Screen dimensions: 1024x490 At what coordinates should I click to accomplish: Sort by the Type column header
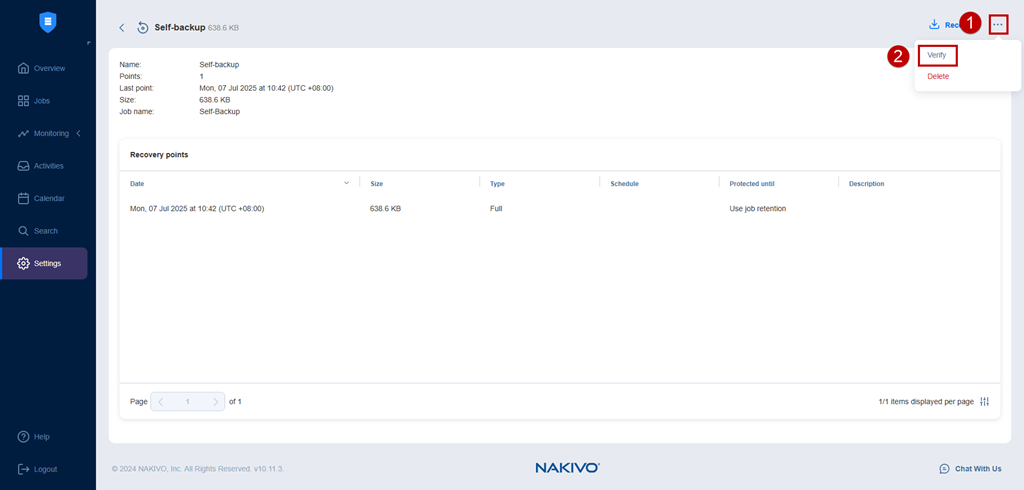[x=498, y=184]
